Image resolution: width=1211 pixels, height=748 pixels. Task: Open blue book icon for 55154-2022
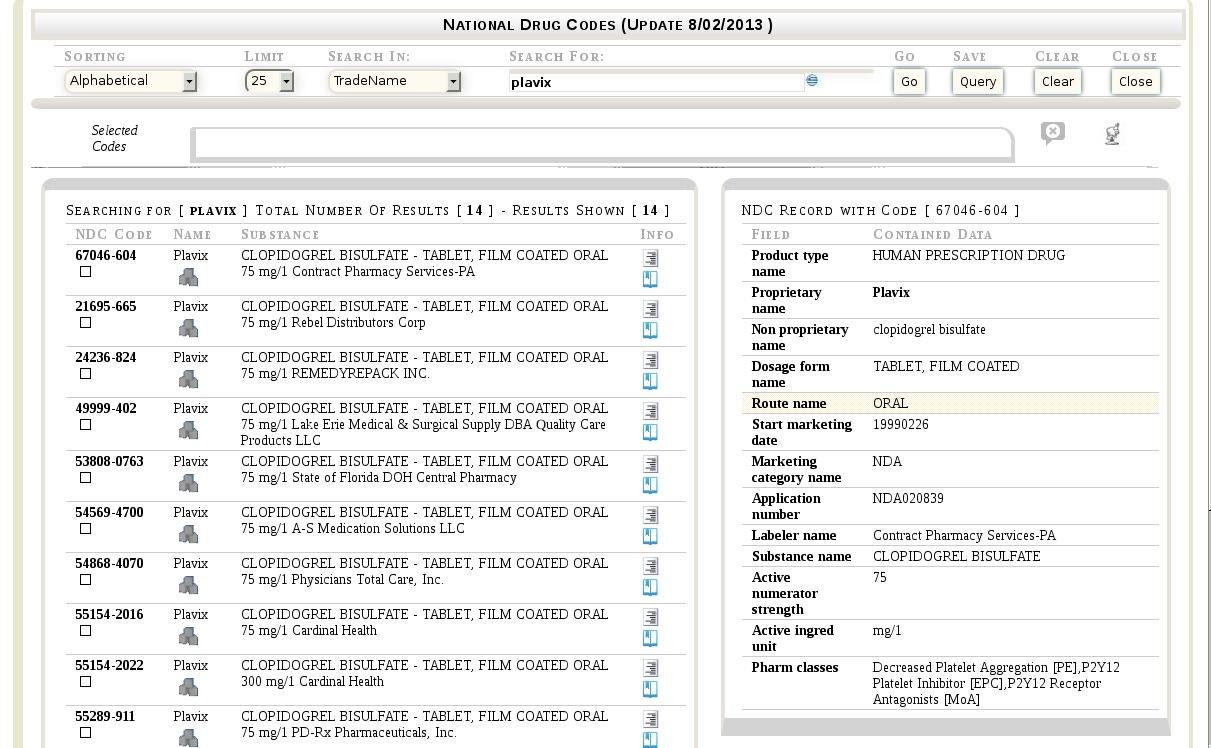point(650,690)
